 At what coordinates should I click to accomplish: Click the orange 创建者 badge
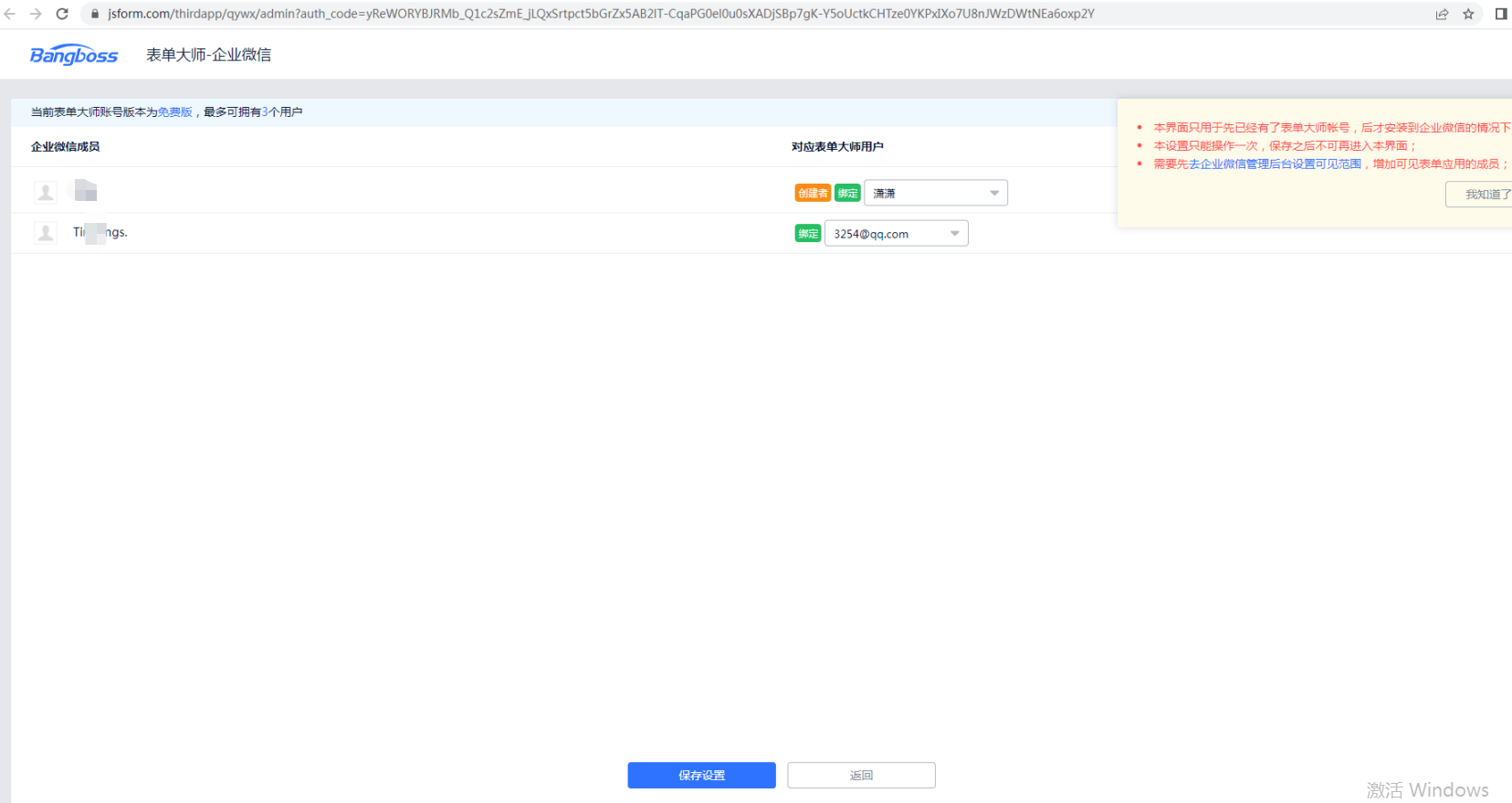tap(813, 194)
